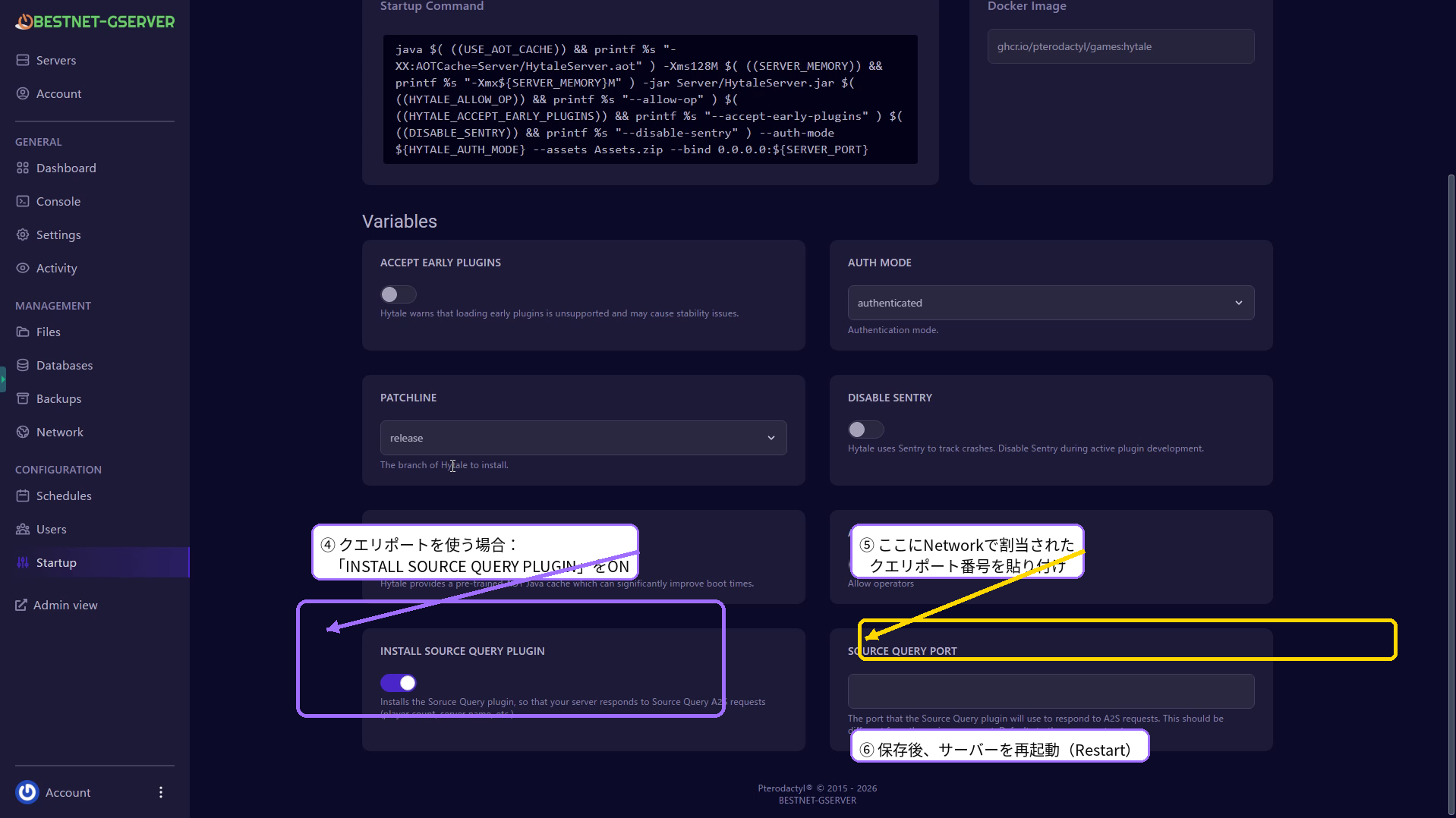Click the Servers icon in sidebar

point(23,60)
